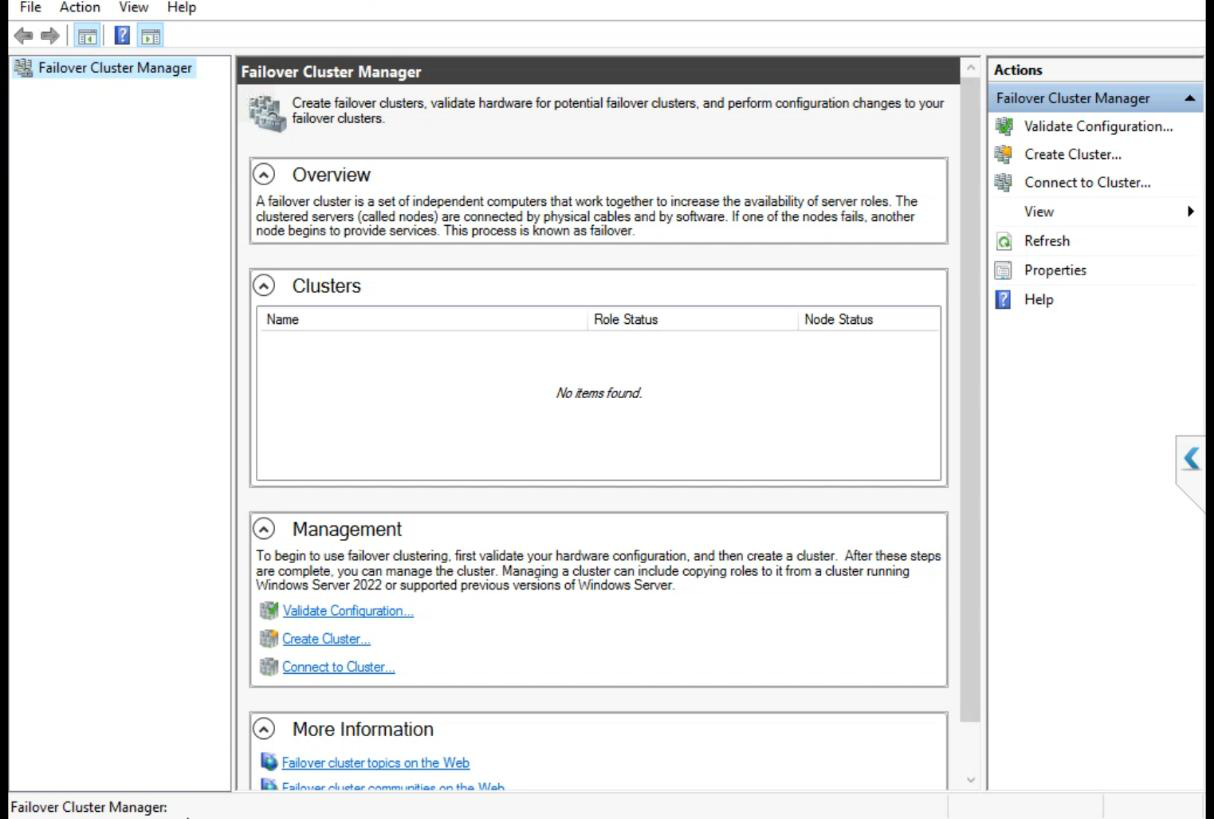Open the View menu
Viewport: 1214px width, 819px height.
(134, 8)
